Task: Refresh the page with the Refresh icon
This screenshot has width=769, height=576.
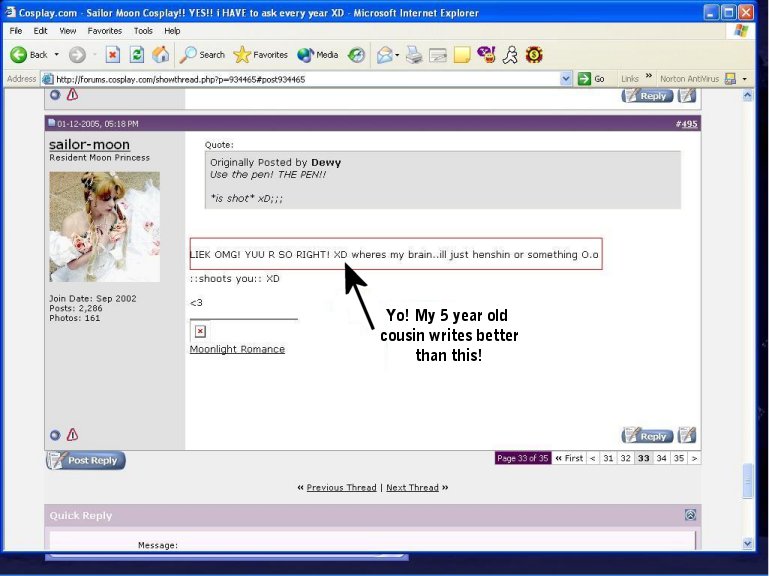Action: point(137,55)
